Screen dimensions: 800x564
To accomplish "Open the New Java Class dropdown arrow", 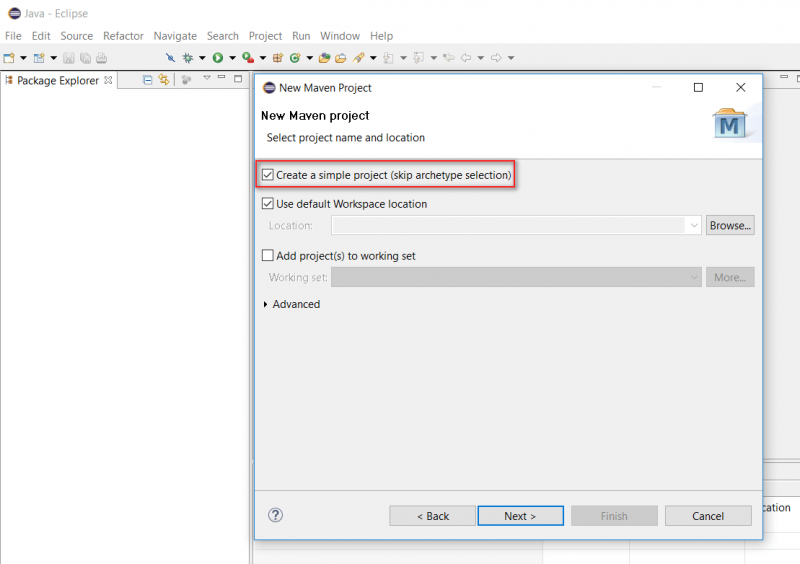I will tap(309, 58).
